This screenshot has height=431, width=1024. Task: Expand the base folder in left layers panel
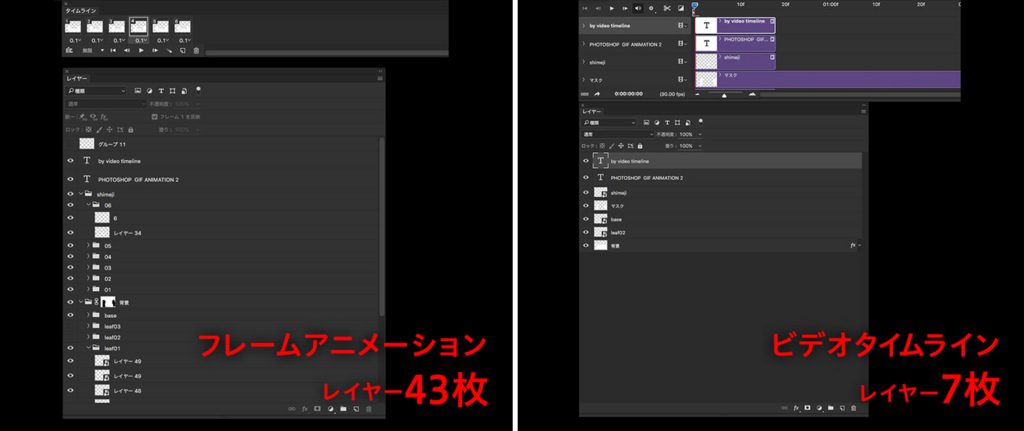[88, 315]
